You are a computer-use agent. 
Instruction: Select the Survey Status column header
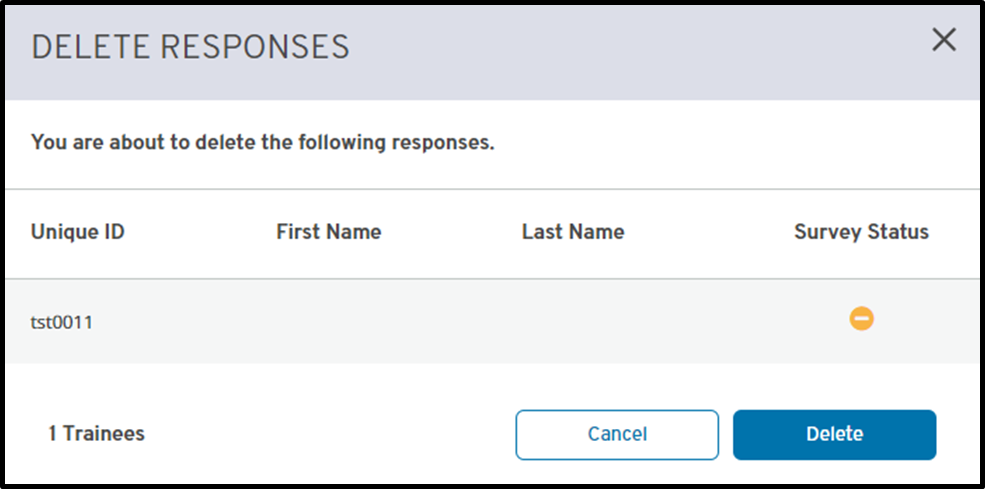coord(861,232)
